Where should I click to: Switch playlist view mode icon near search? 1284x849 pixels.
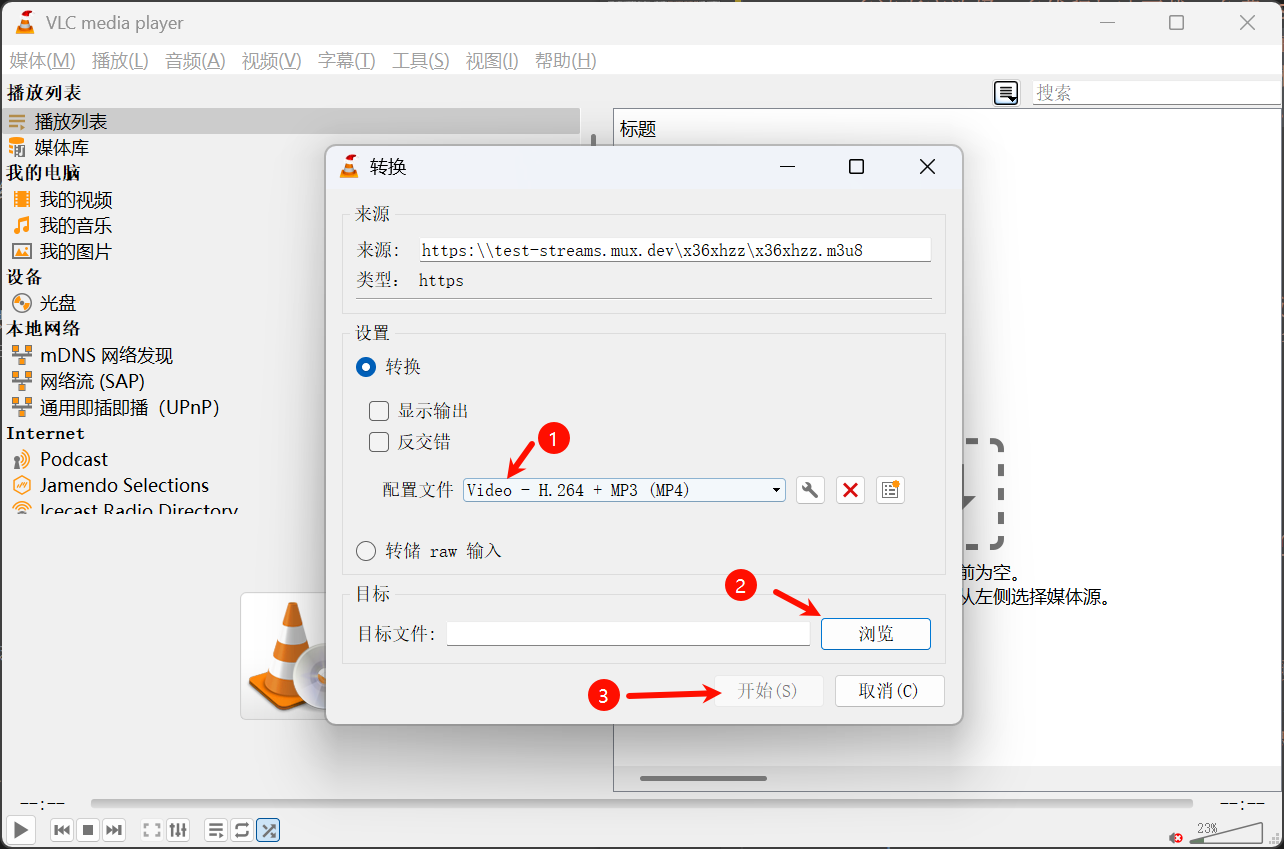[x=1005, y=92]
